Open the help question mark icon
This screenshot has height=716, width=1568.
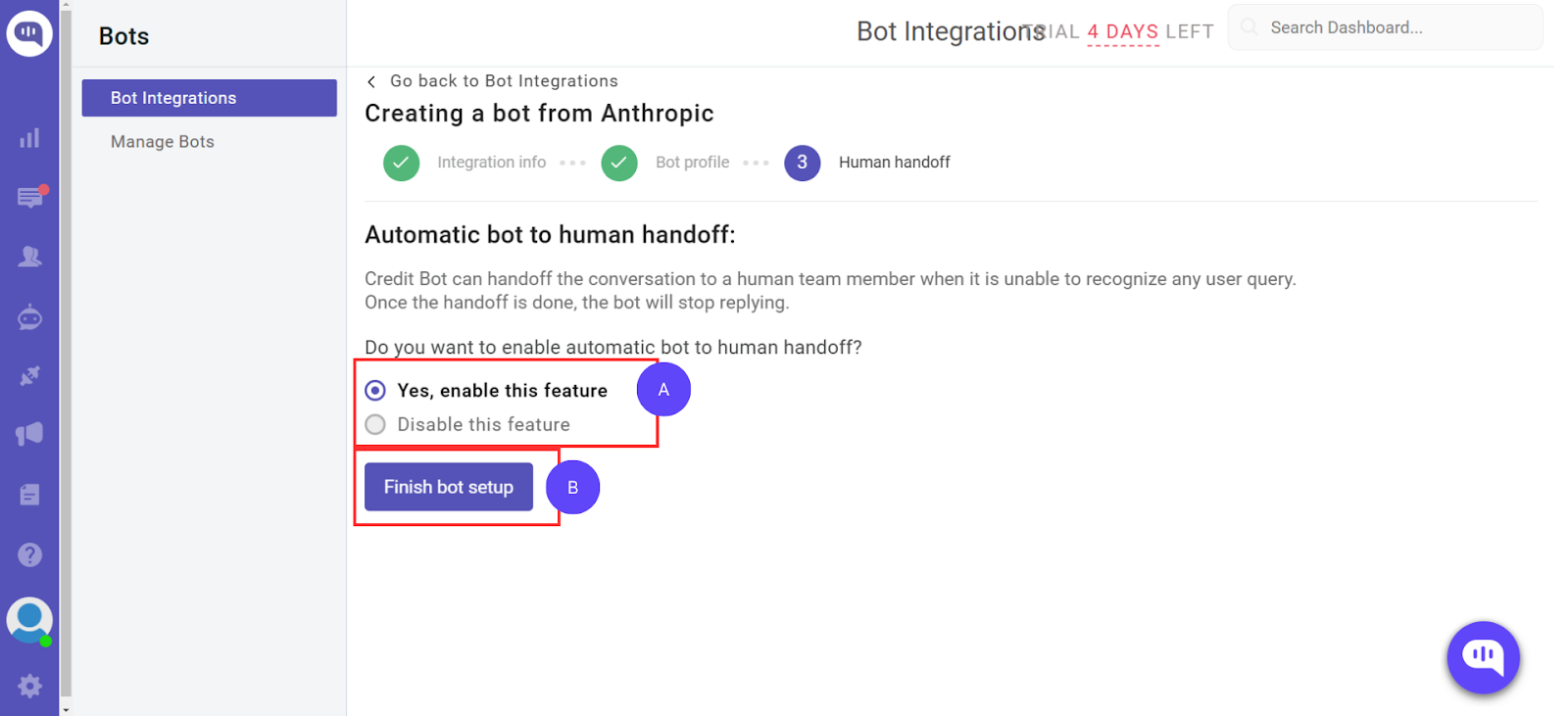coord(30,555)
